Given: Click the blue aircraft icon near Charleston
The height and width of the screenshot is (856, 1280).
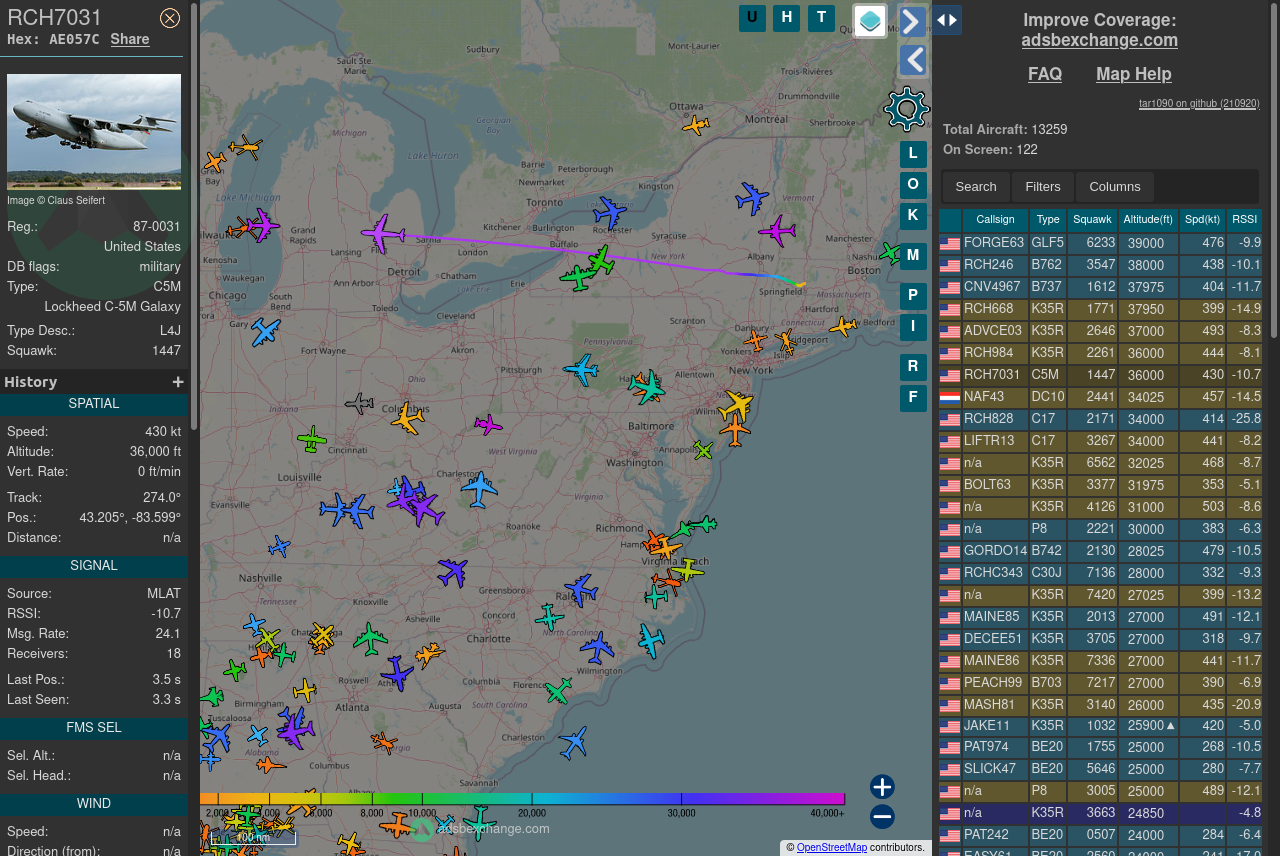Looking at the screenshot, I should click(480, 489).
